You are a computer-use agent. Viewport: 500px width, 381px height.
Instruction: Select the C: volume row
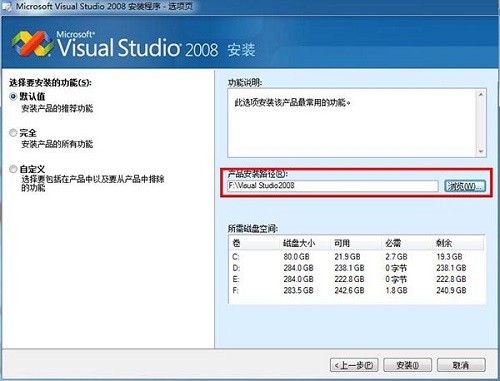coord(356,257)
